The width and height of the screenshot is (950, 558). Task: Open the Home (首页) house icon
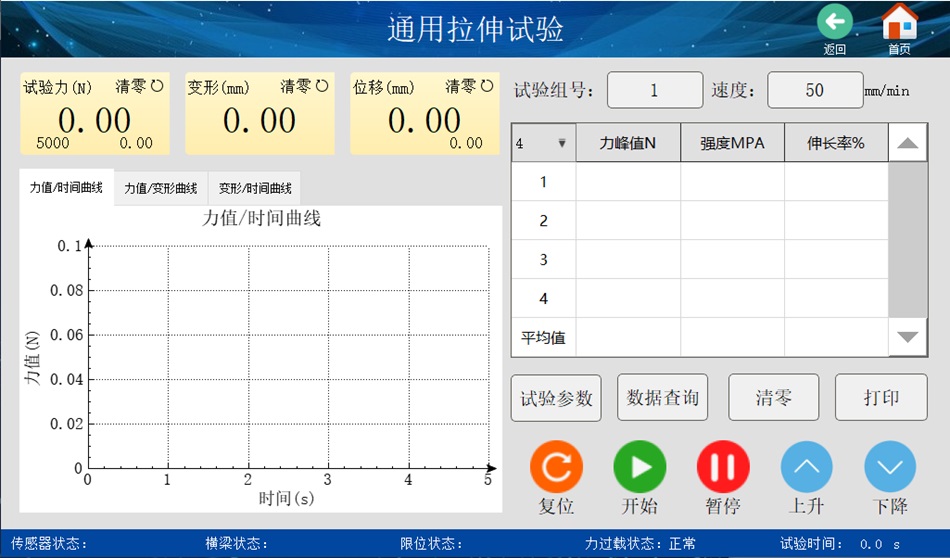coord(899,22)
